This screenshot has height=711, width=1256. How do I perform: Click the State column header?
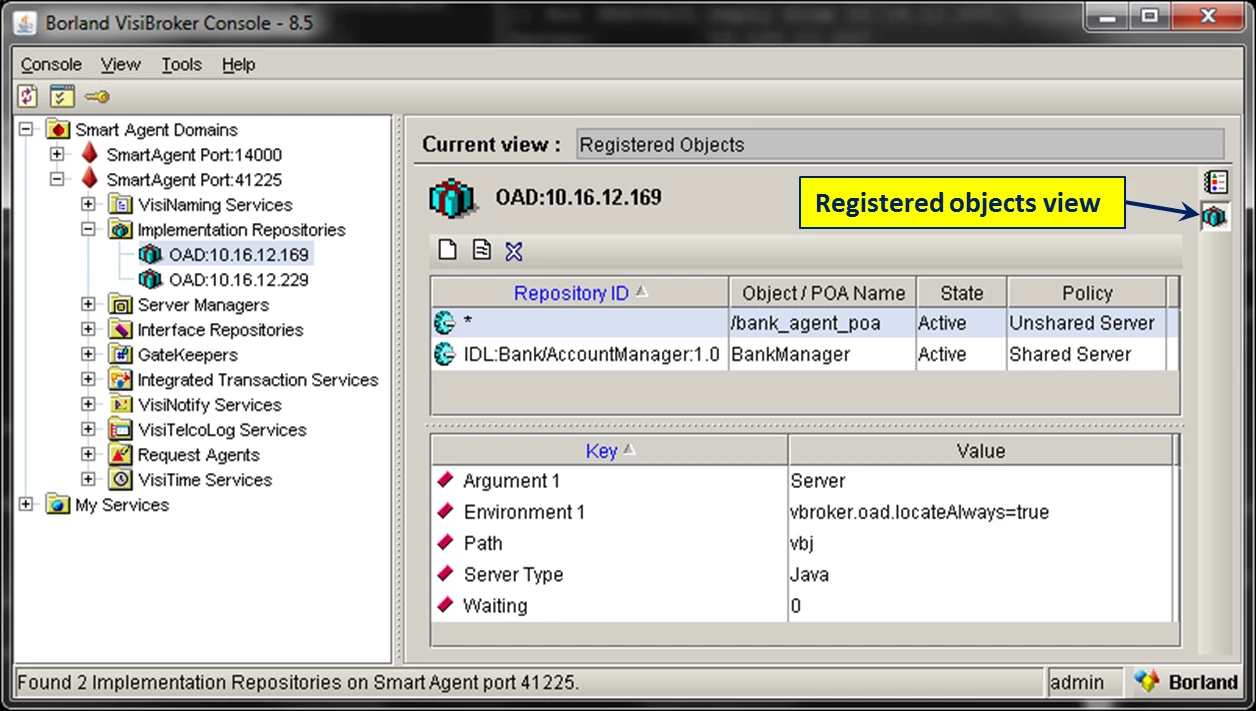coord(962,293)
